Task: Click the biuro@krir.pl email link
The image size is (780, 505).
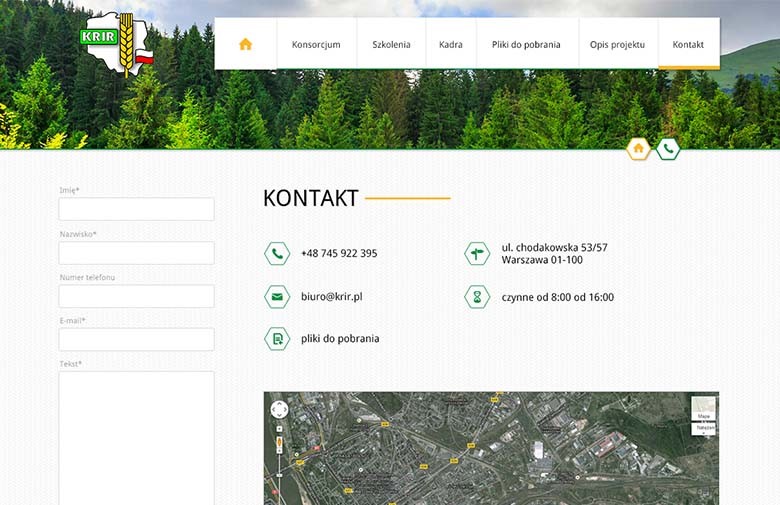Action: click(331, 297)
